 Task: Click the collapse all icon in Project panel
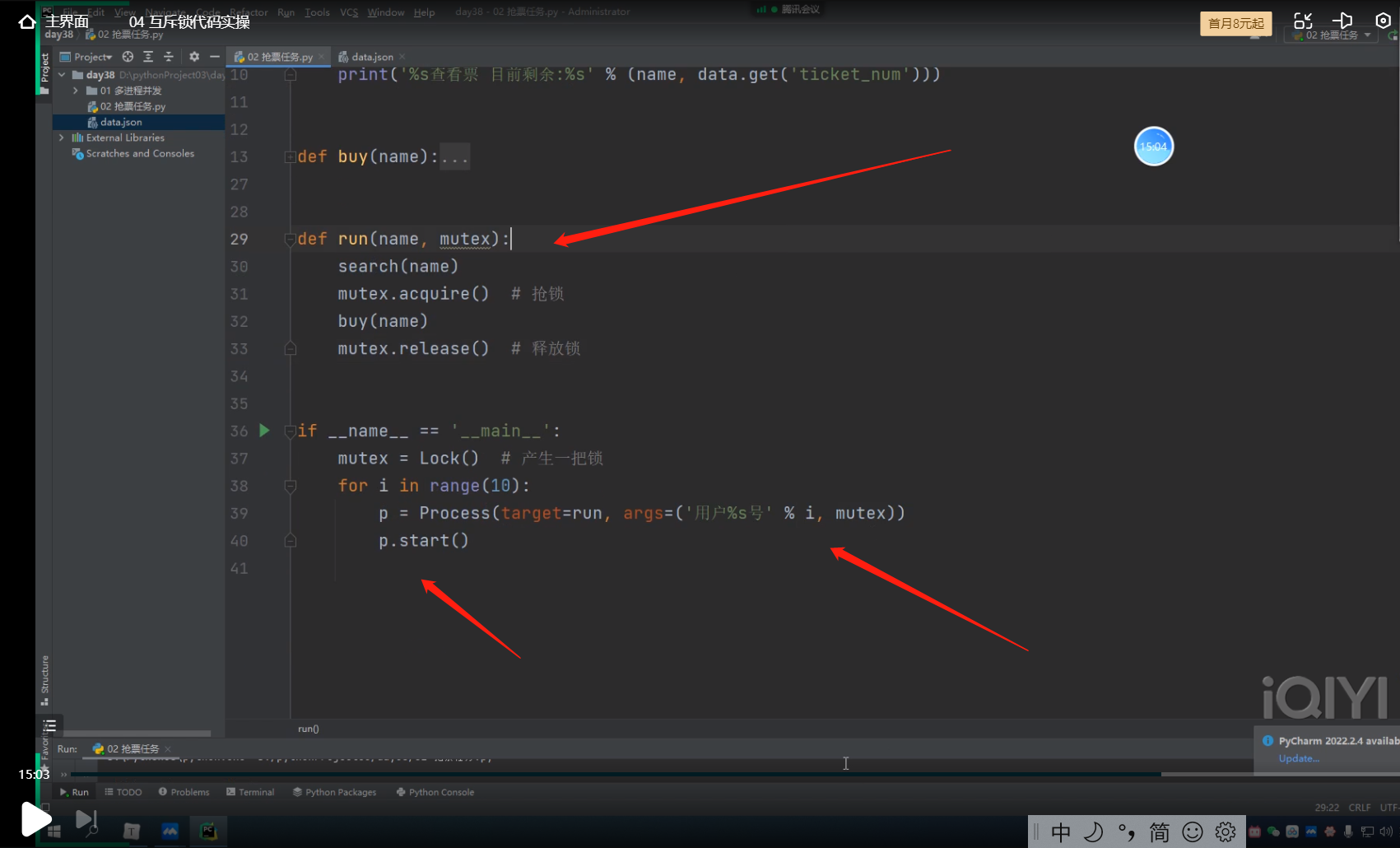click(x=169, y=57)
